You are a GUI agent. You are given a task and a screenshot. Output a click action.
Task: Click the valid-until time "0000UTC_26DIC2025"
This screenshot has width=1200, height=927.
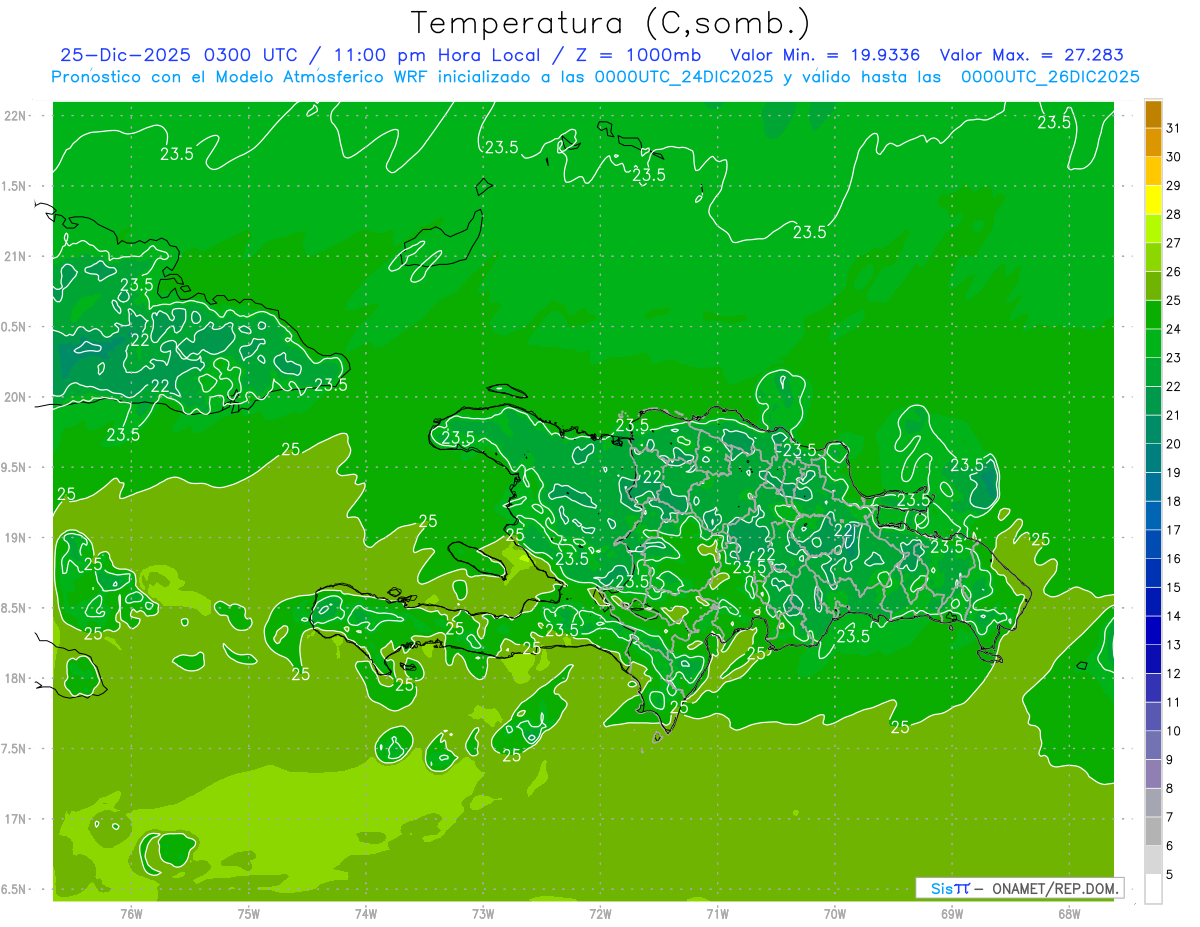(1050, 77)
